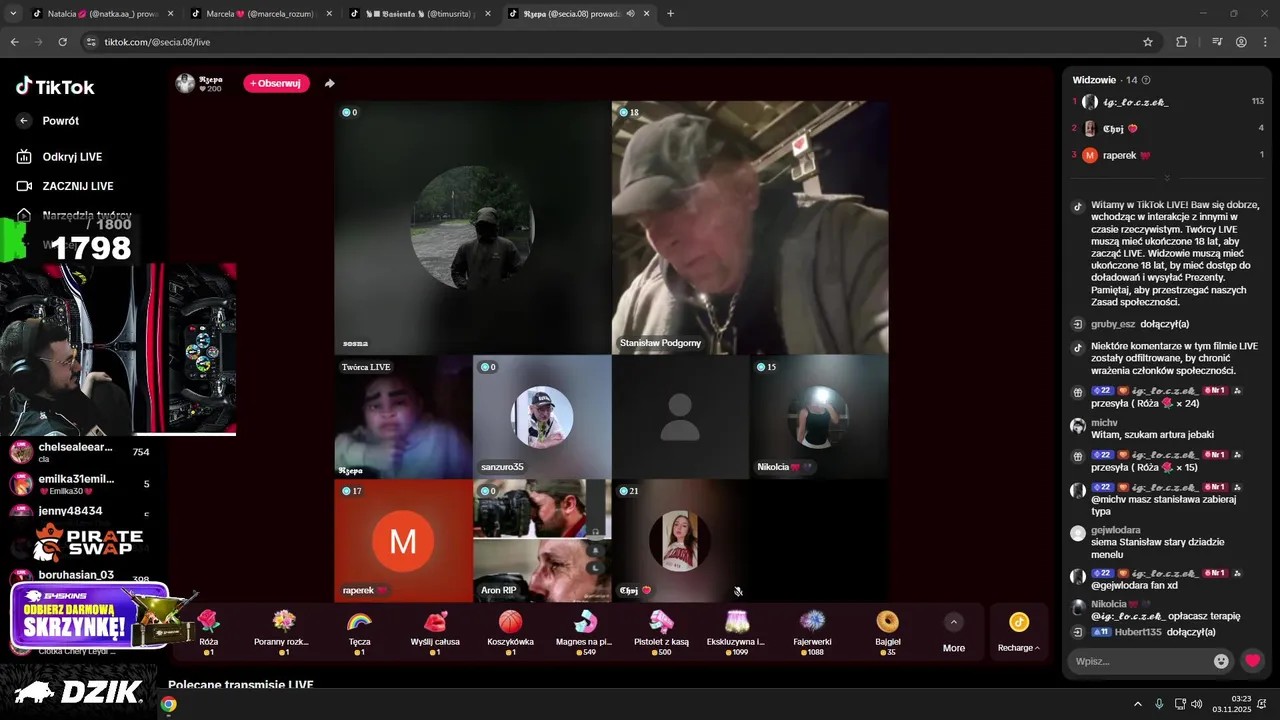Select the Aron RIP guest tile
Viewport: 1280px width, 720px height.
click(x=541, y=541)
